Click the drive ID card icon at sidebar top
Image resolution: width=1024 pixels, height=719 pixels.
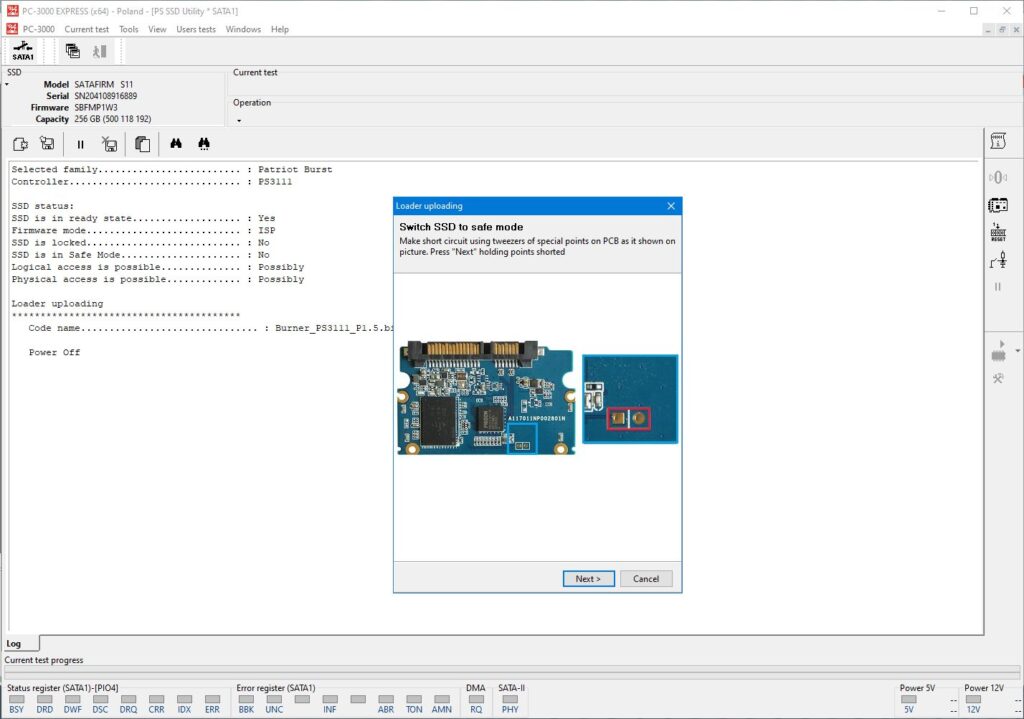pyautogui.click(x=998, y=141)
